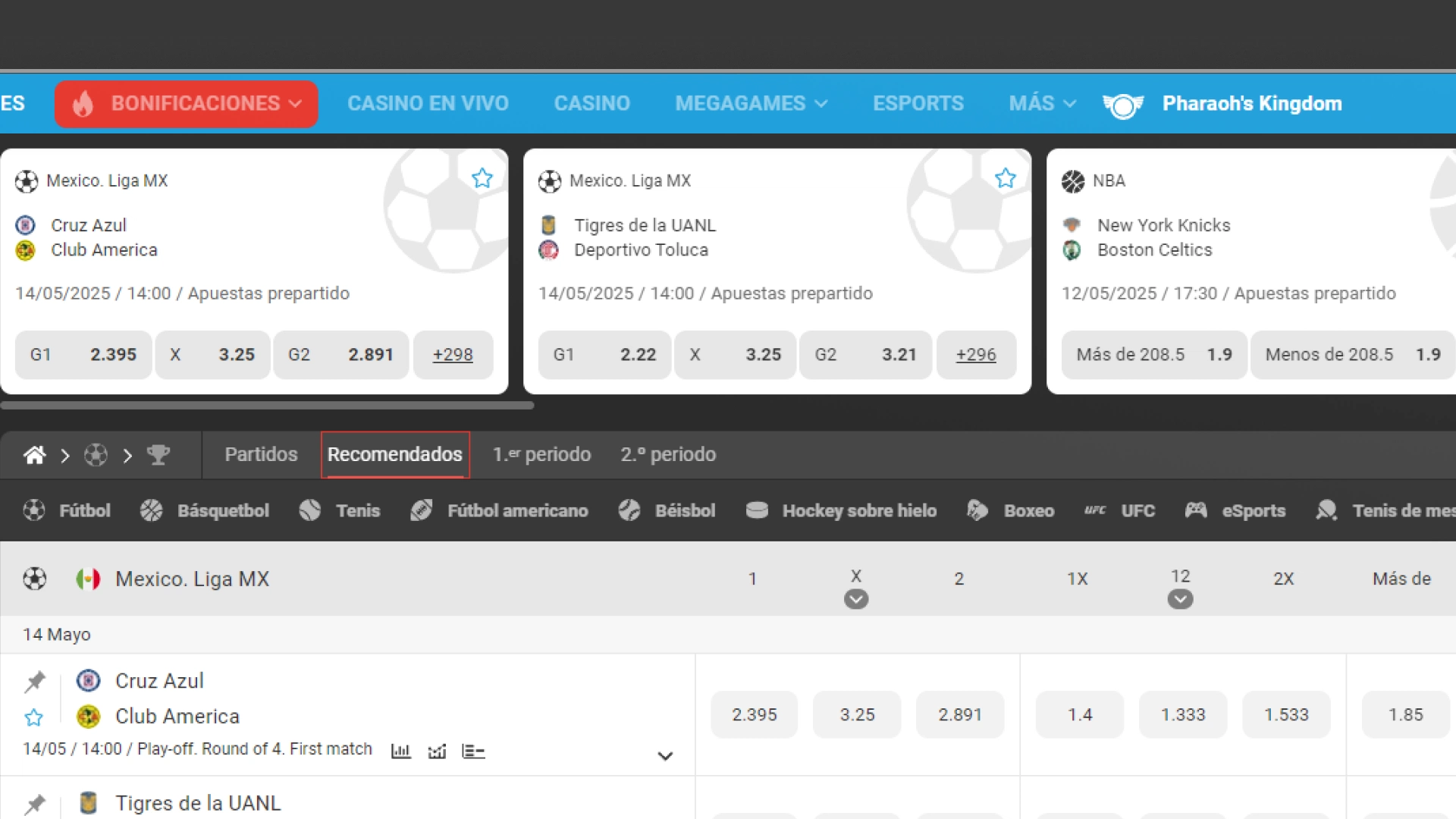Pin the Tigres de la UANL match row
This screenshot has width=1456, height=819.
(34, 804)
